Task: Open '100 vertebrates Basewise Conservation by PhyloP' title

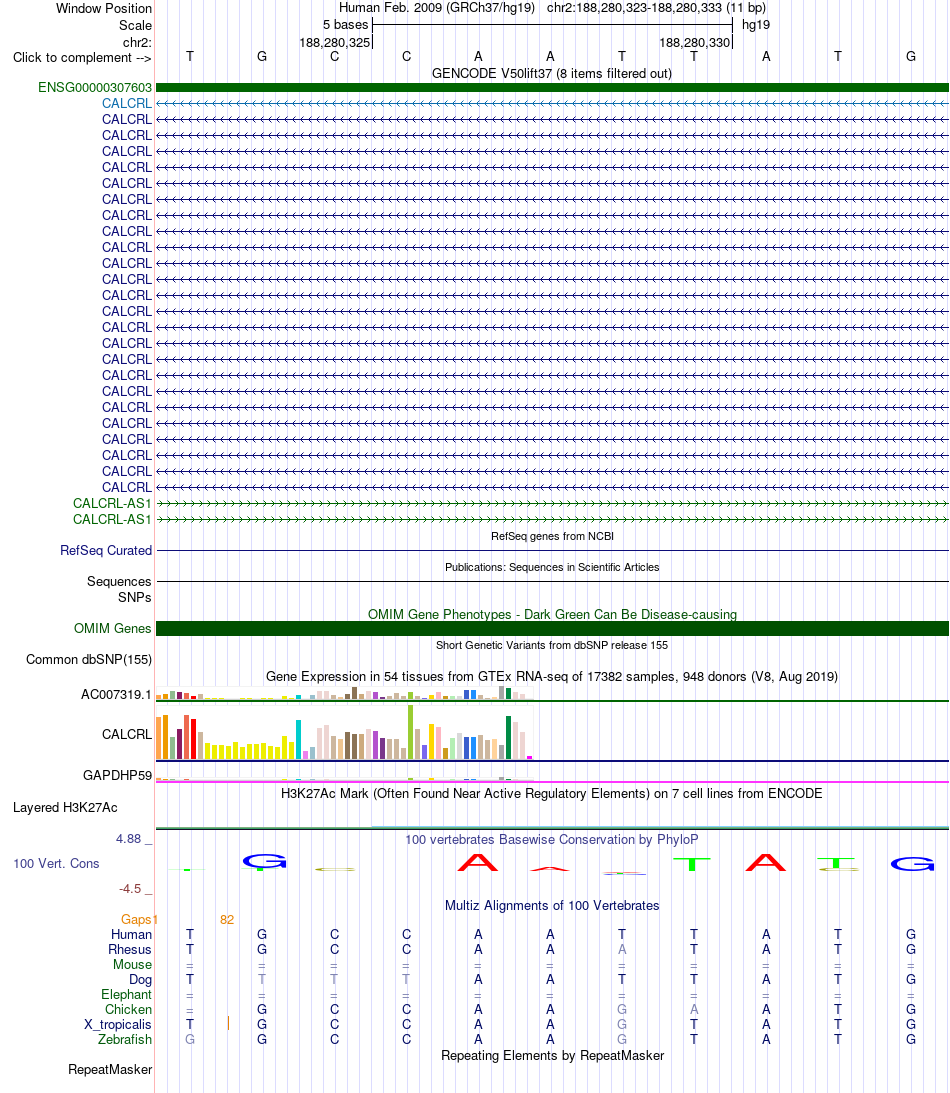Action: [551, 839]
